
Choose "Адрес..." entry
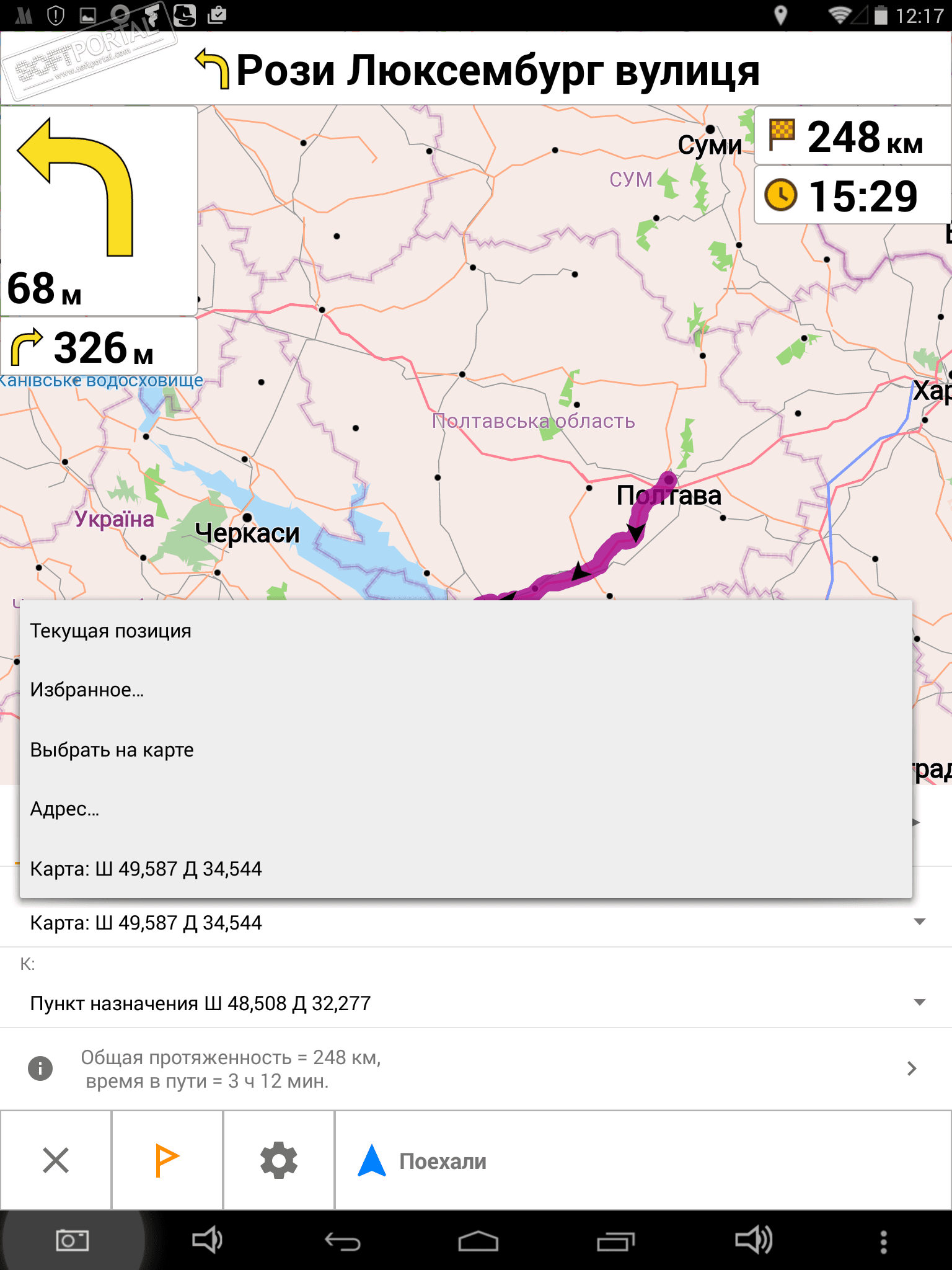pyautogui.click(x=65, y=809)
